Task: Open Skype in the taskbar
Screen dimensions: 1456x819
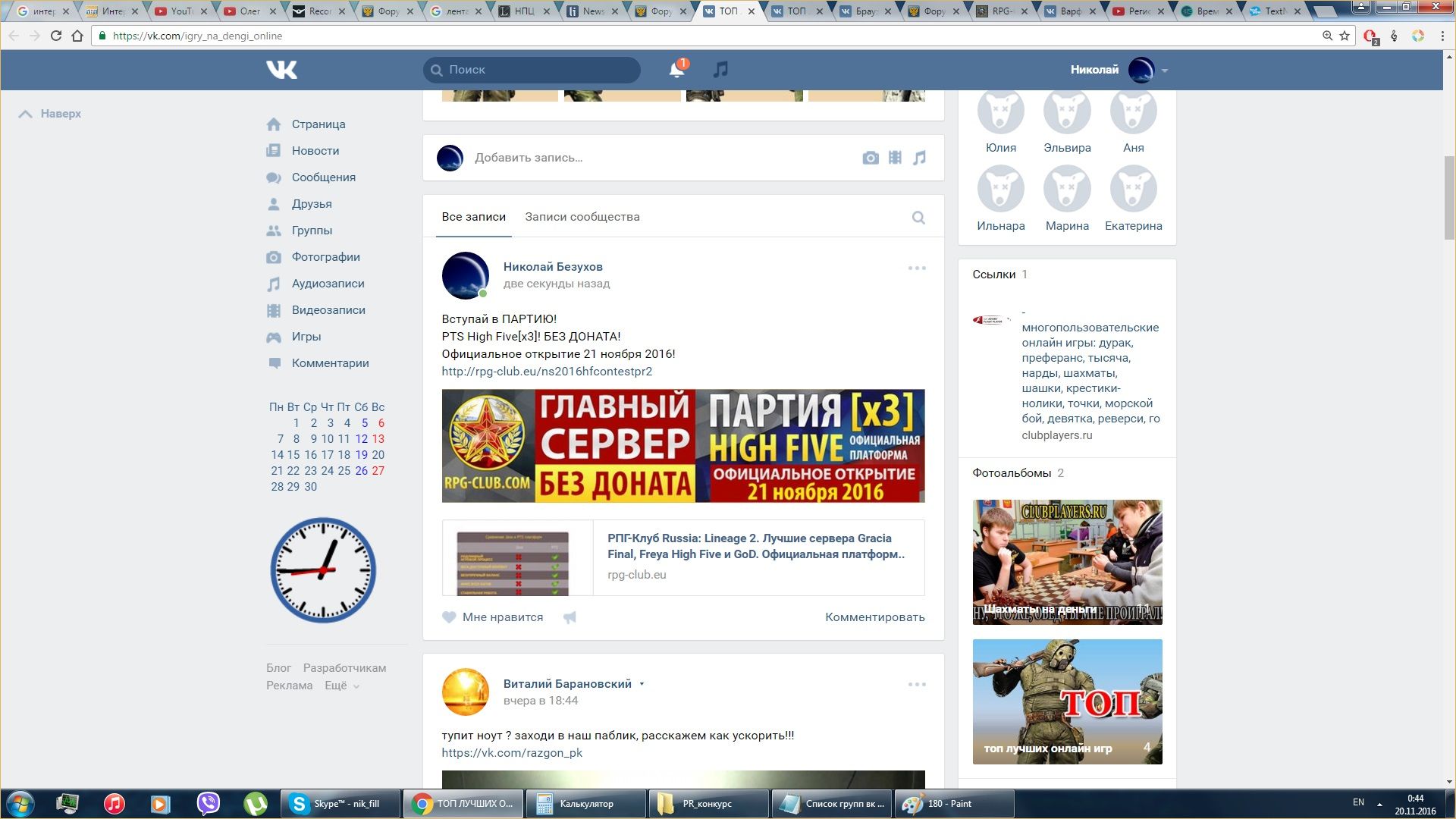Action: [x=339, y=804]
